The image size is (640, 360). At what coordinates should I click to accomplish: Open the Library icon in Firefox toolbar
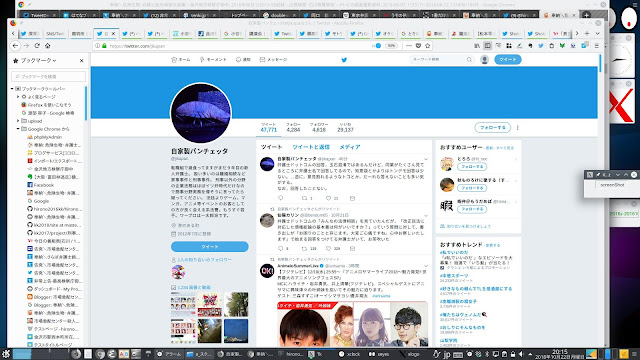pos(477,46)
